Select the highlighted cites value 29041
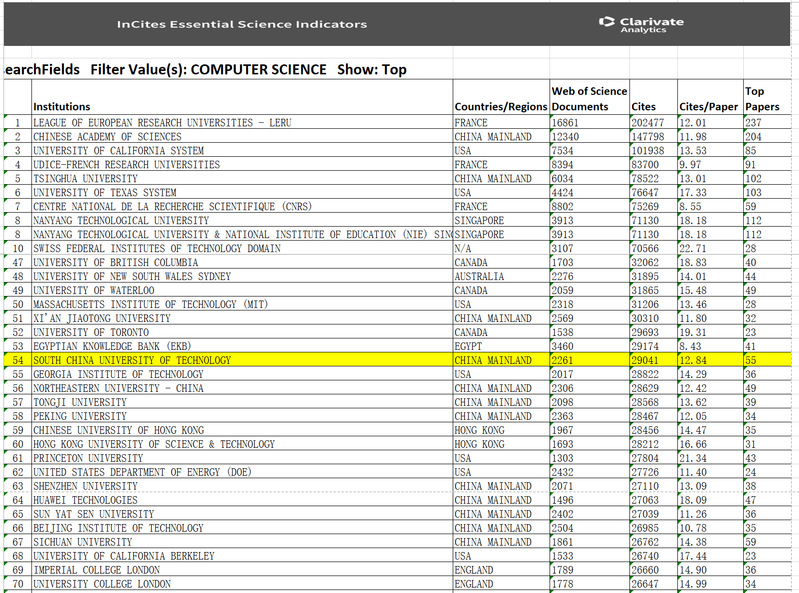 click(x=653, y=360)
